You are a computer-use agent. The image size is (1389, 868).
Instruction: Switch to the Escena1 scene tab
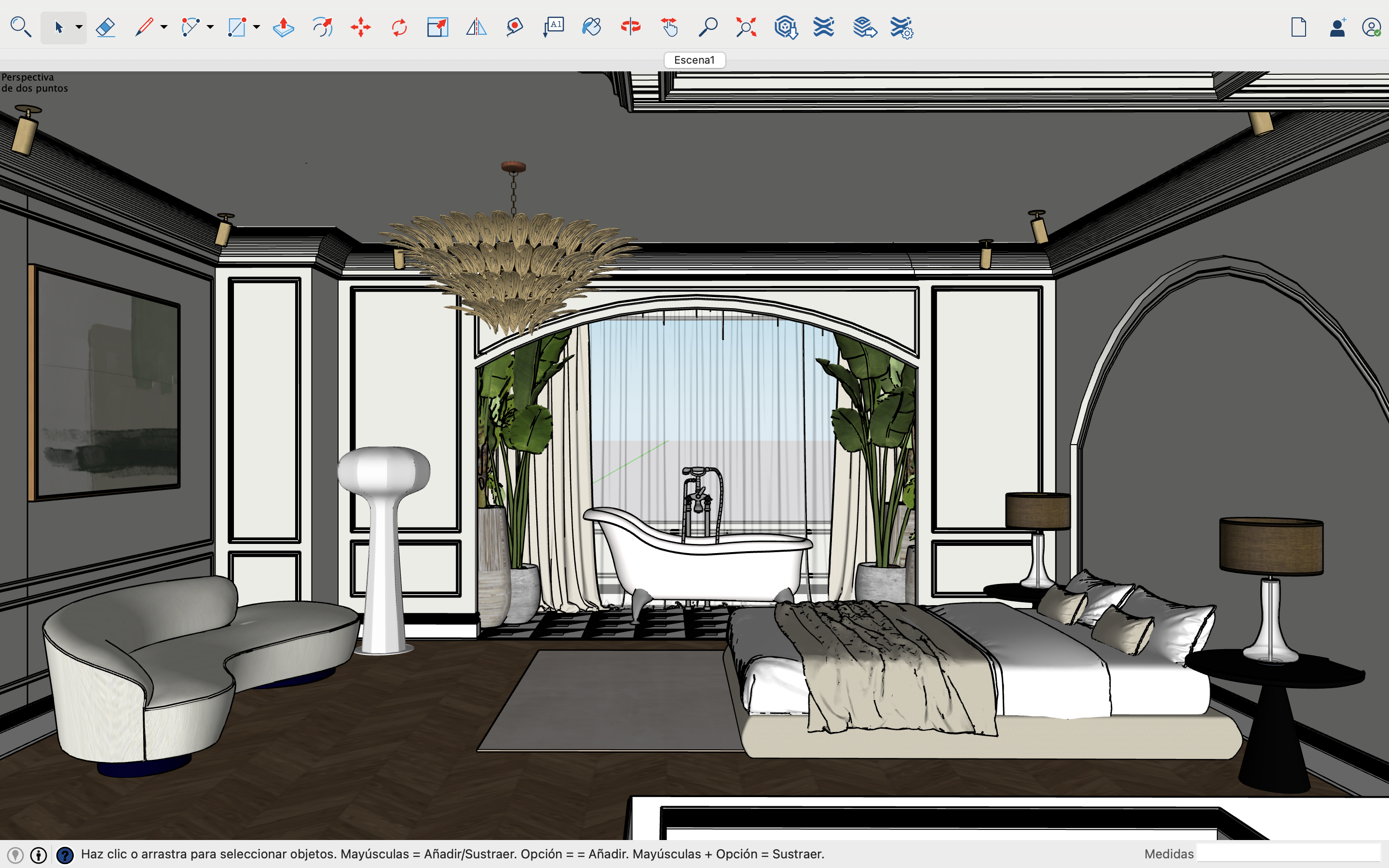(694, 60)
